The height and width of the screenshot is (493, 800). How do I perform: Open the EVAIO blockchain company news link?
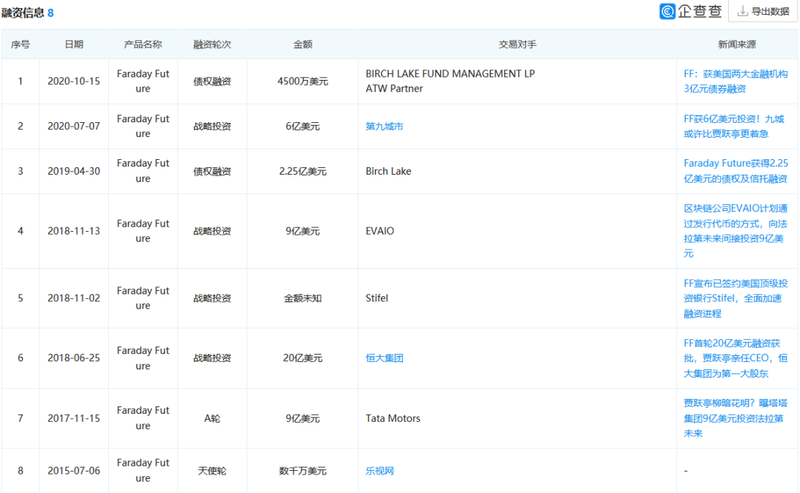(x=735, y=231)
